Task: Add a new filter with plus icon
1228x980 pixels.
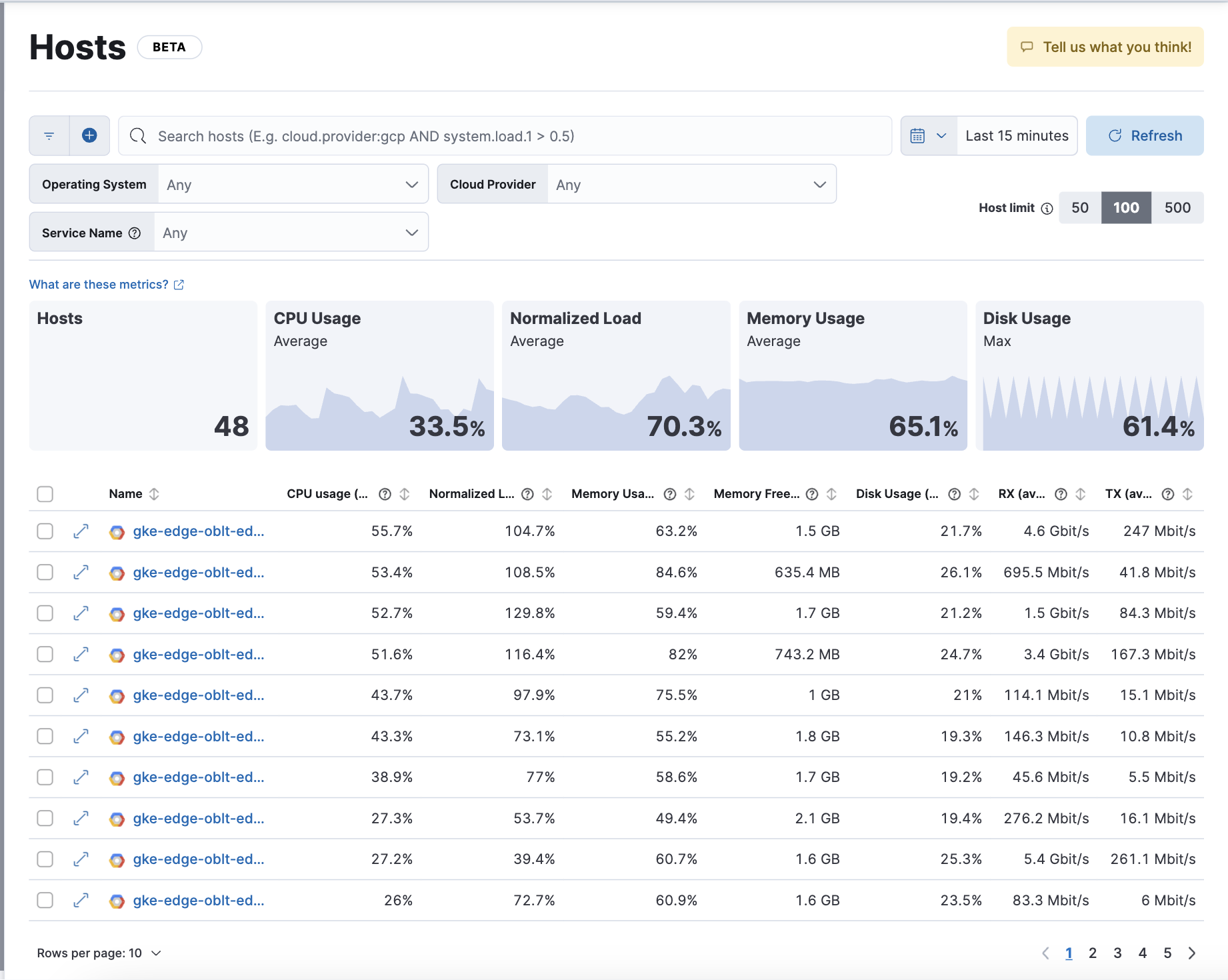Action: pyautogui.click(x=89, y=136)
